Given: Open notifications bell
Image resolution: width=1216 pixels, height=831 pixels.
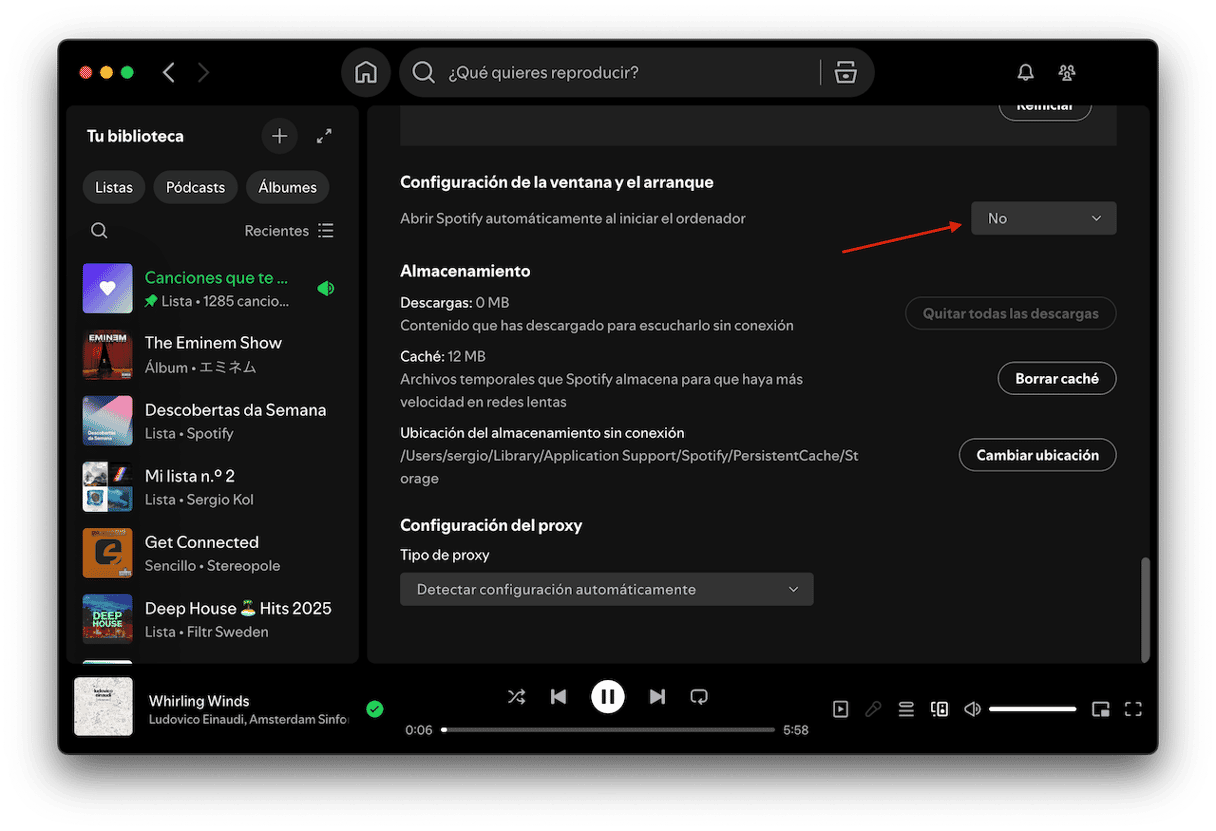Looking at the screenshot, I should (x=1025, y=72).
